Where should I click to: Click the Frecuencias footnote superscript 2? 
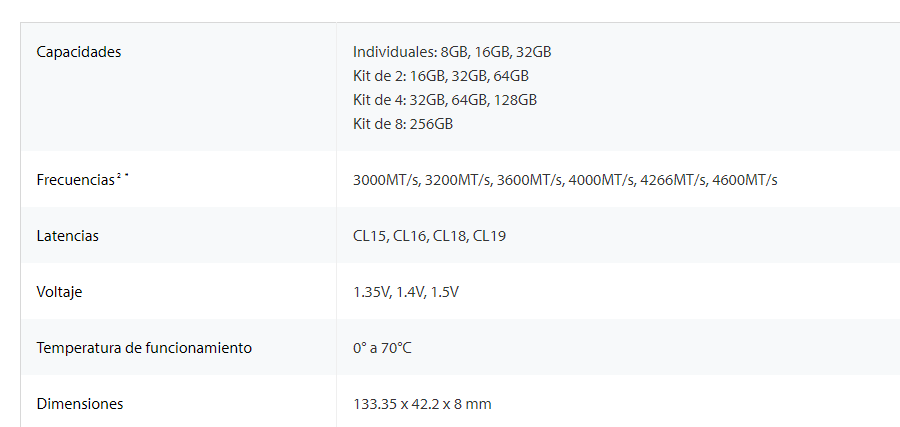pos(119,175)
